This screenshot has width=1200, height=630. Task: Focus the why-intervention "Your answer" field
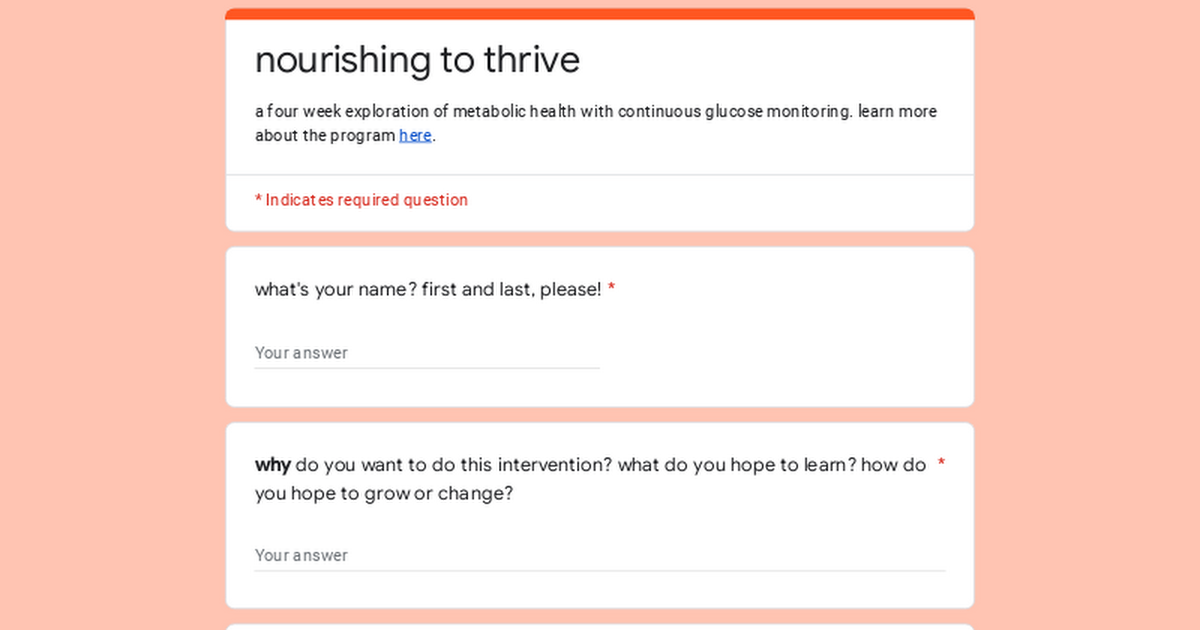click(600, 555)
